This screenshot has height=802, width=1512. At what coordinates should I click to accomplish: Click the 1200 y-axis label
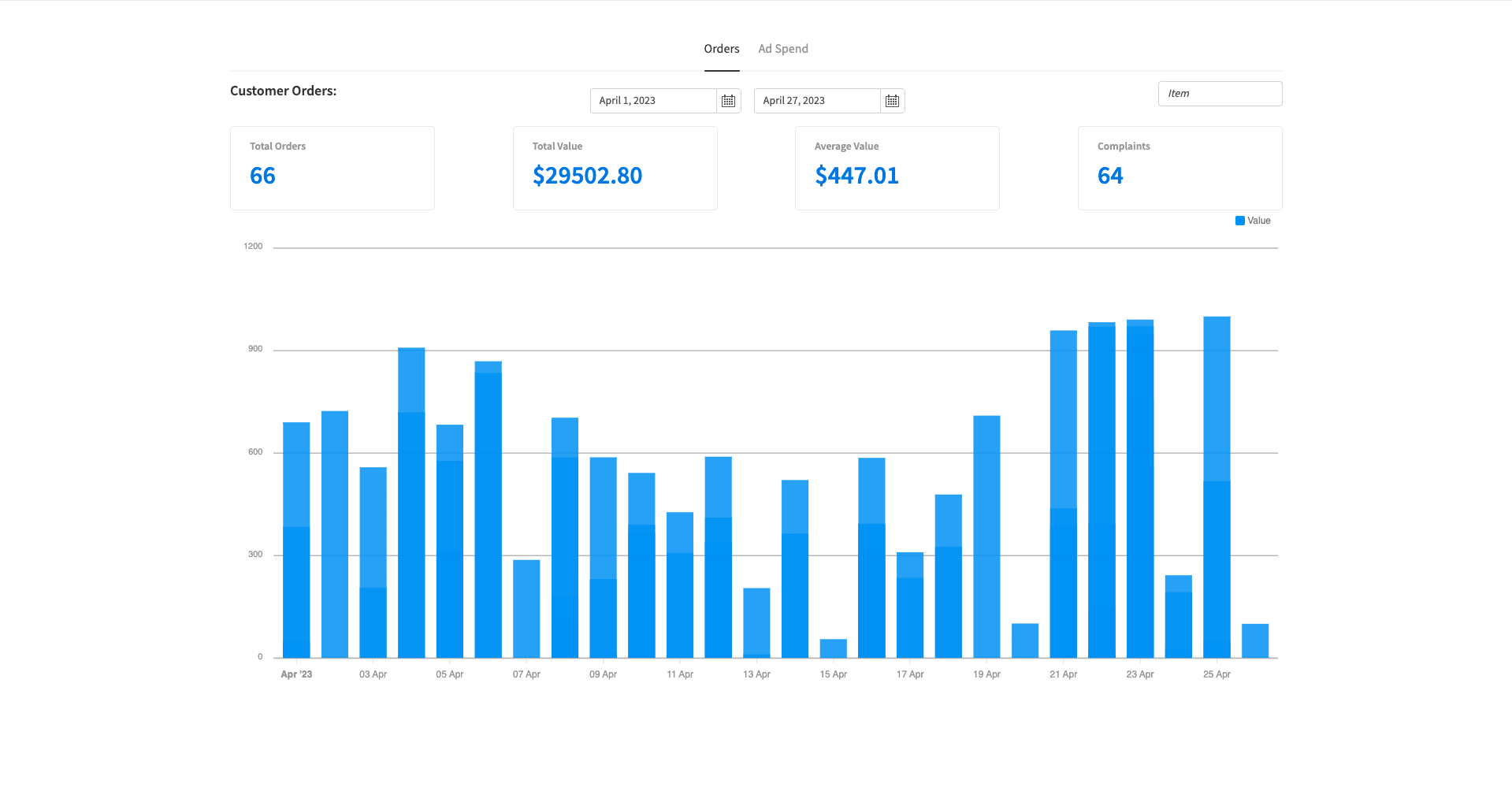[253, 247]
